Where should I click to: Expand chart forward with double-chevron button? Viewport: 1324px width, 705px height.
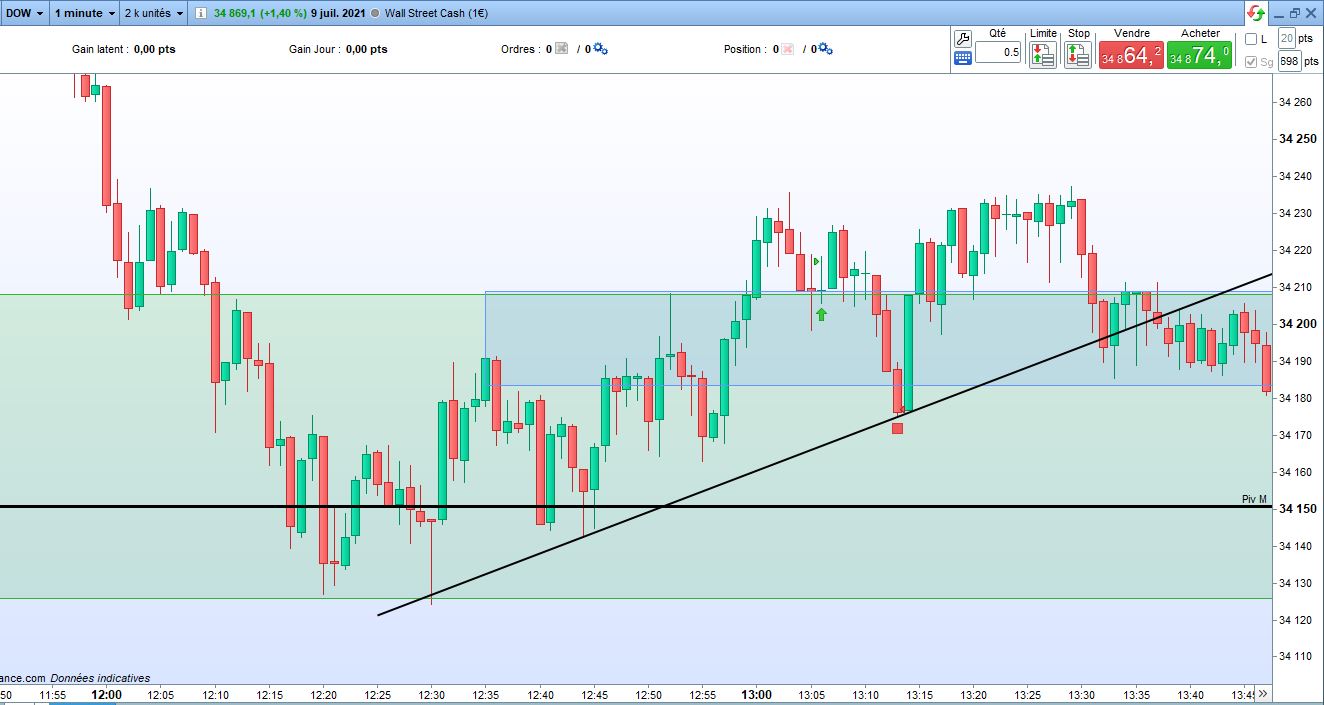point(1262,693)
